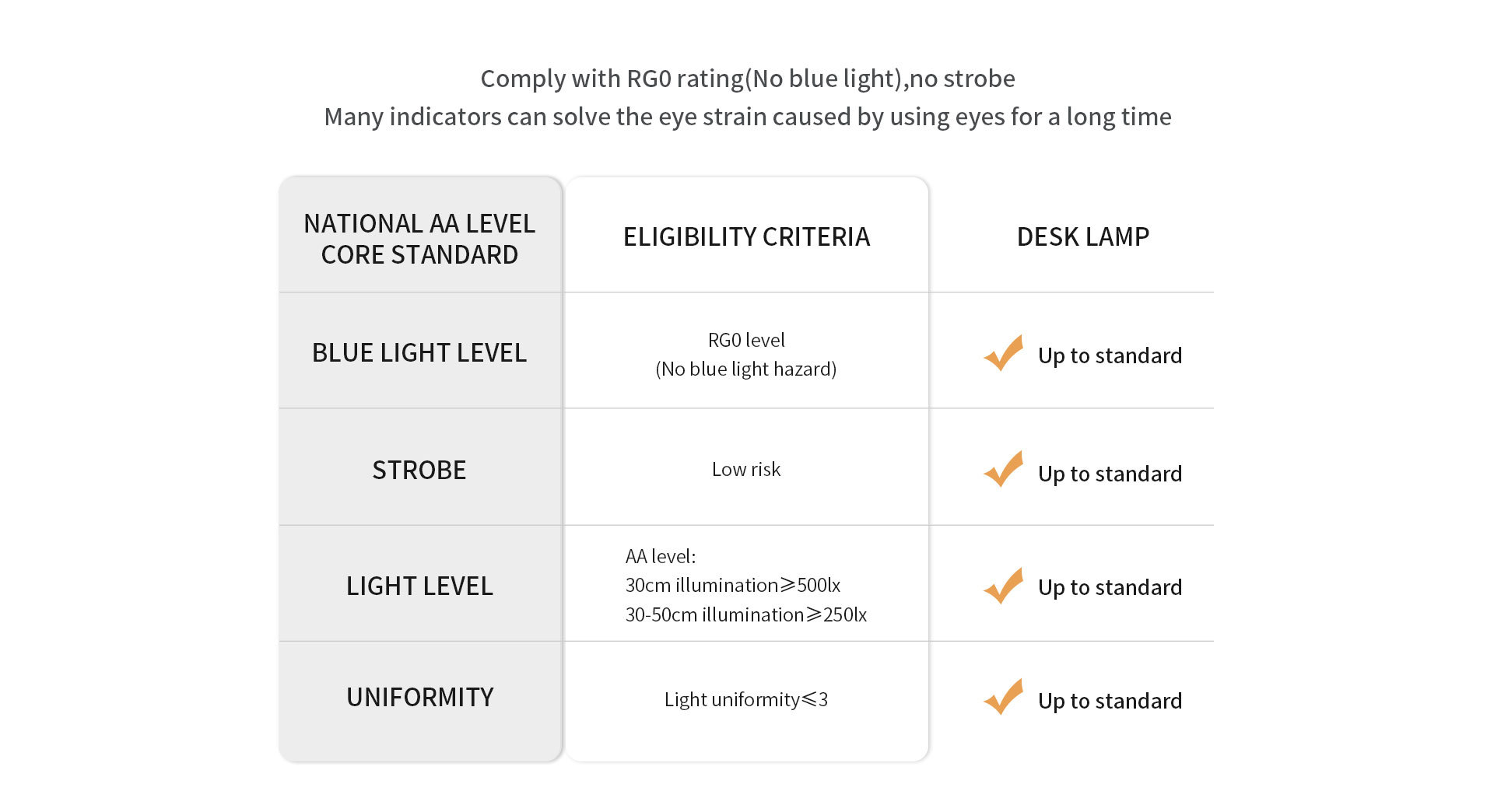
Task: Click the 30cm illumination≥500lx line
Action: (733, 585)
